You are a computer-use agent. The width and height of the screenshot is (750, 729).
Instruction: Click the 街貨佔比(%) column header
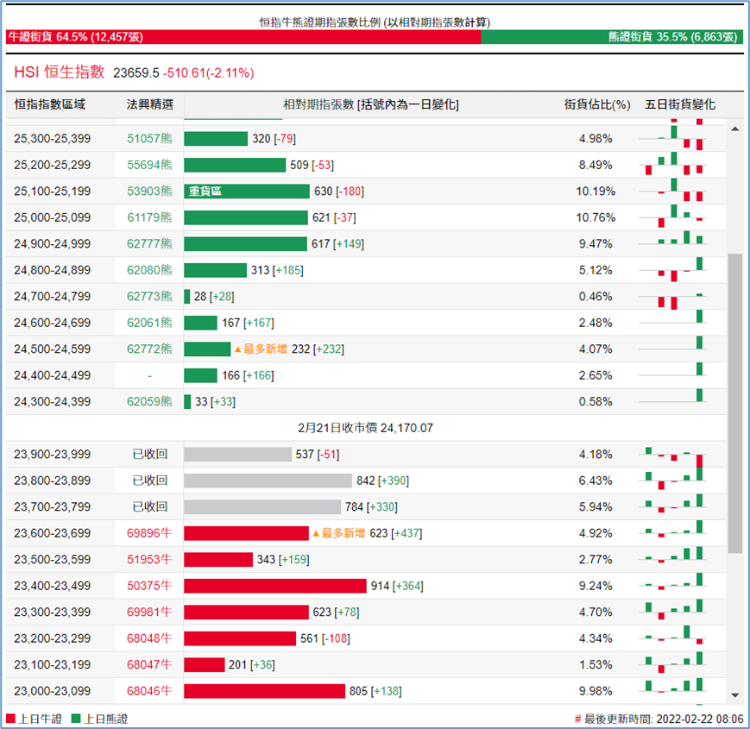[596, 104]
